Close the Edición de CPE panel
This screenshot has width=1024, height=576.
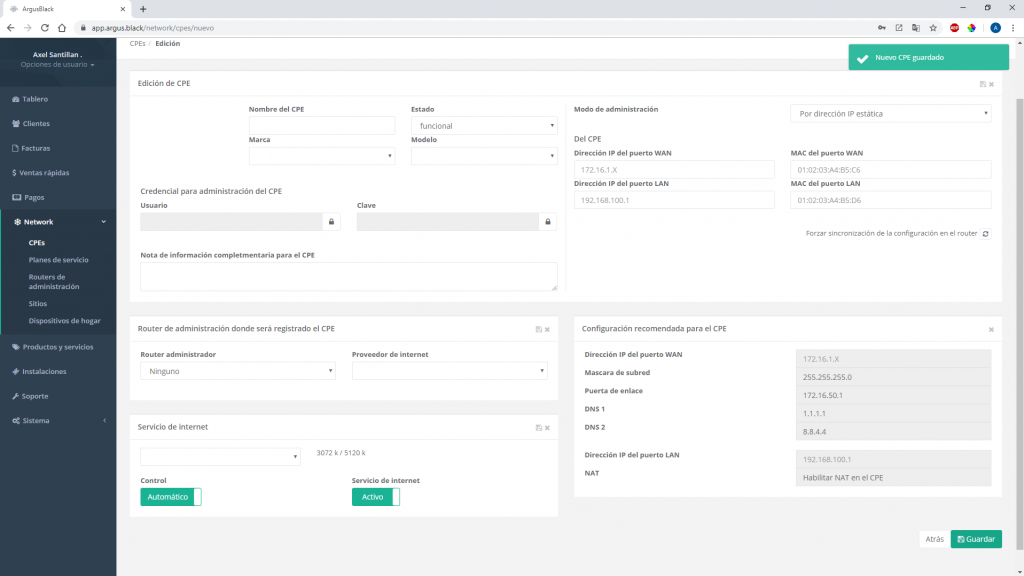click(991, 84)
